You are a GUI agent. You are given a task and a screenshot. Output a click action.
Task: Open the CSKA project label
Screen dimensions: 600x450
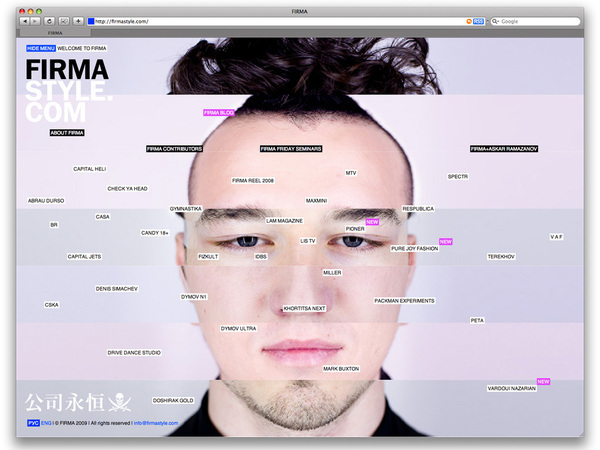click(52, 305)
